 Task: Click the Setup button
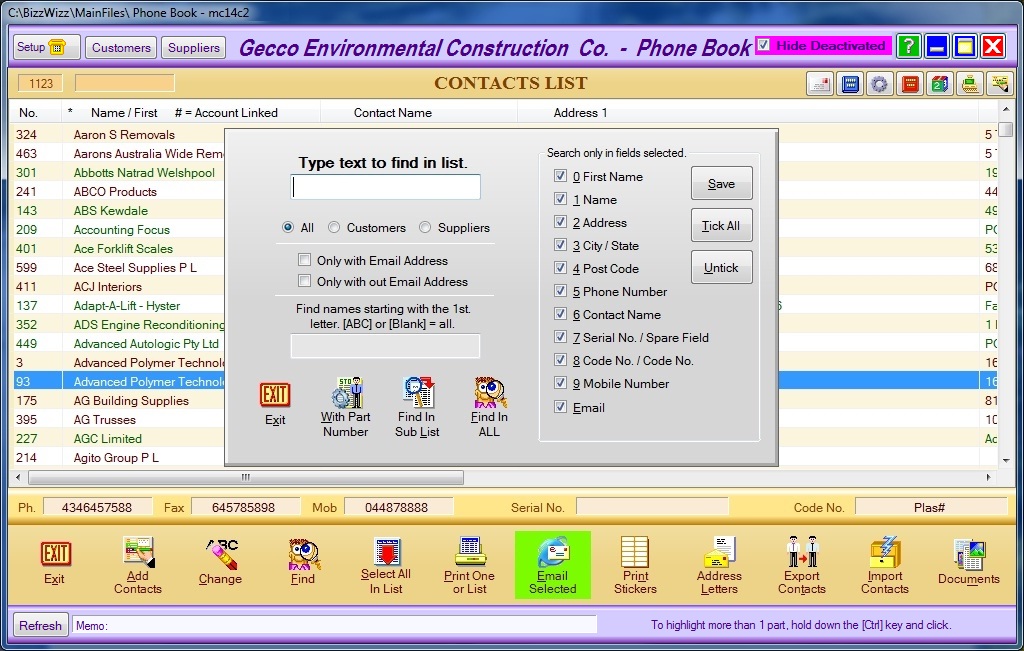[46, 47]
